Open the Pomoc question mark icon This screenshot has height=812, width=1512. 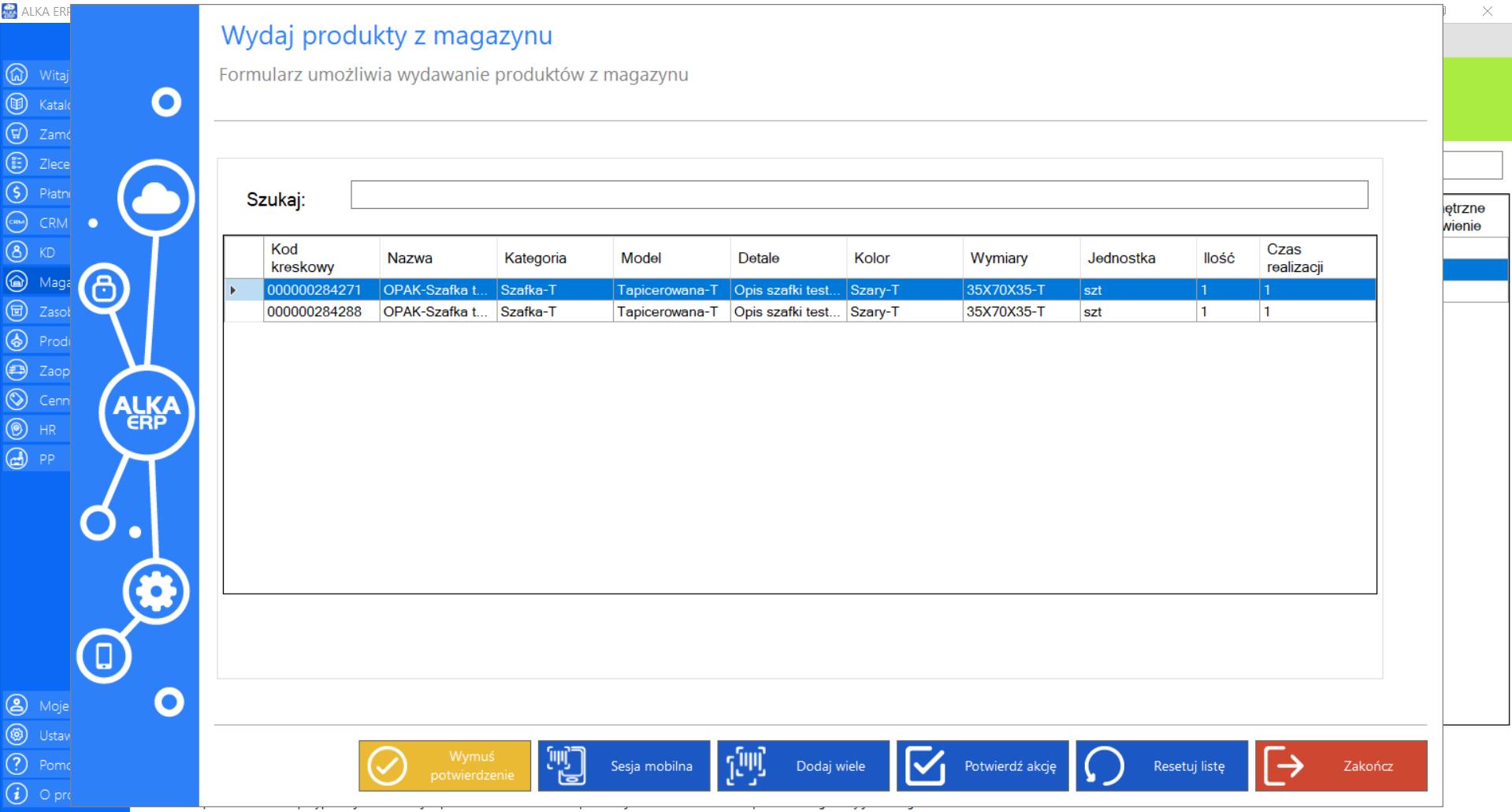coord(17,764)
